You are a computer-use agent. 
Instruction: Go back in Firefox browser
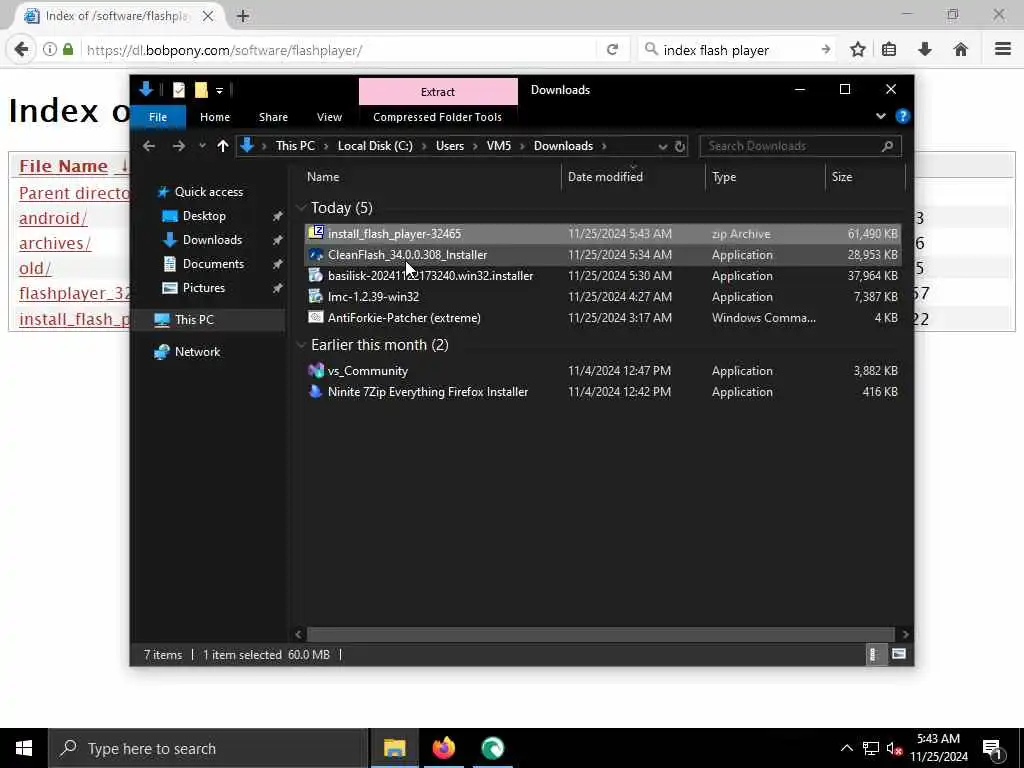(22, 50)
